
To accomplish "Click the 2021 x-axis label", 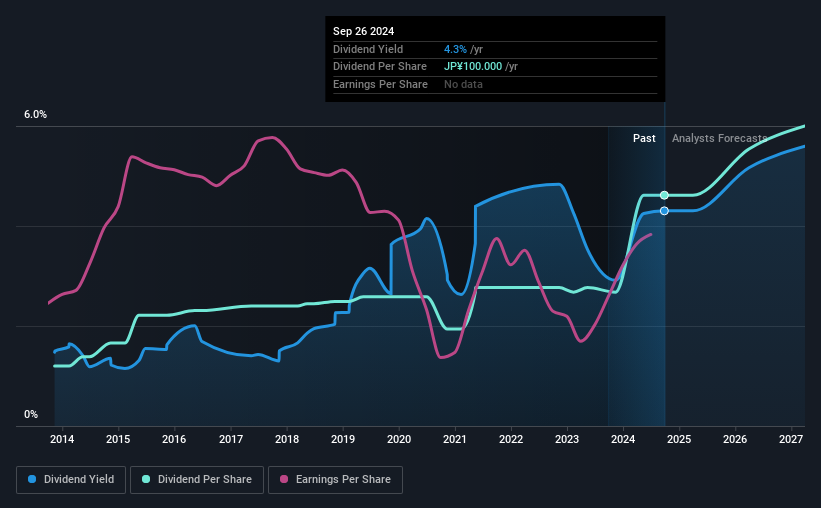I will 454,439.
